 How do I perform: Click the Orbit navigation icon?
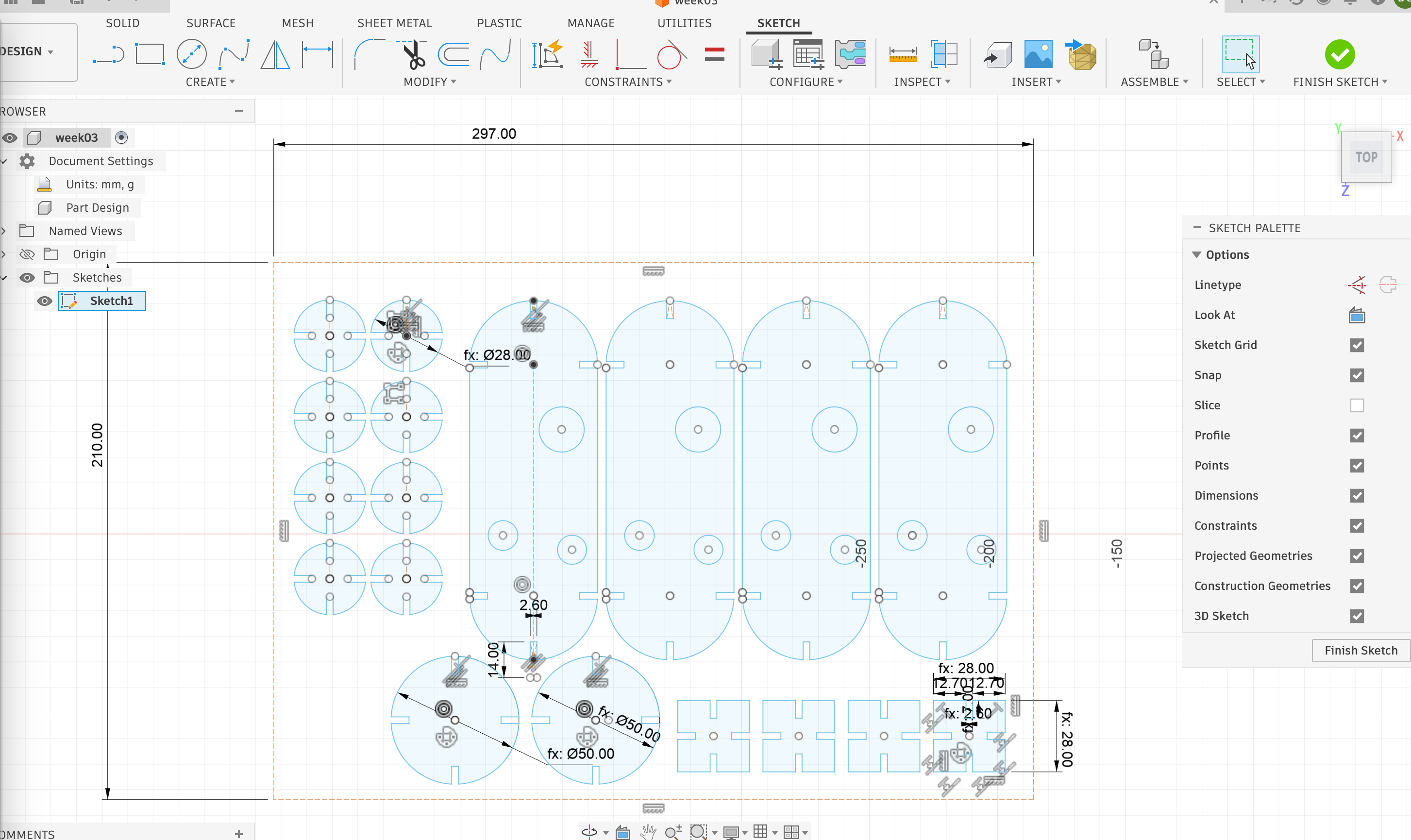(x=589, y=832)
